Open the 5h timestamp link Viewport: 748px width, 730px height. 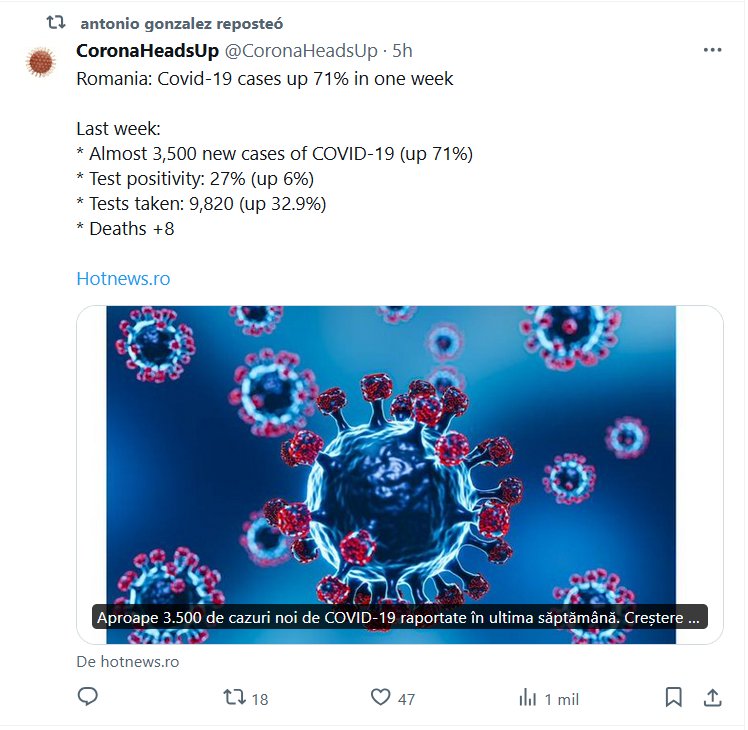(403, 51)
